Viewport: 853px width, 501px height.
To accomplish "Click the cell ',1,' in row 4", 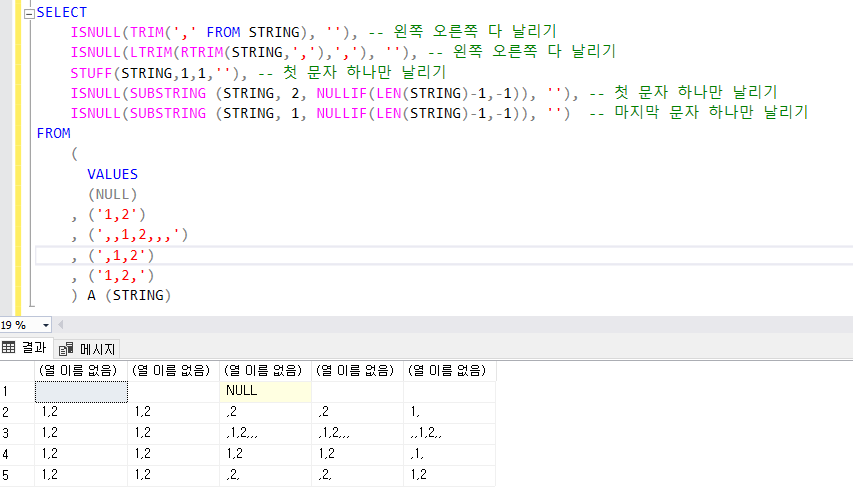I will 449,455.
